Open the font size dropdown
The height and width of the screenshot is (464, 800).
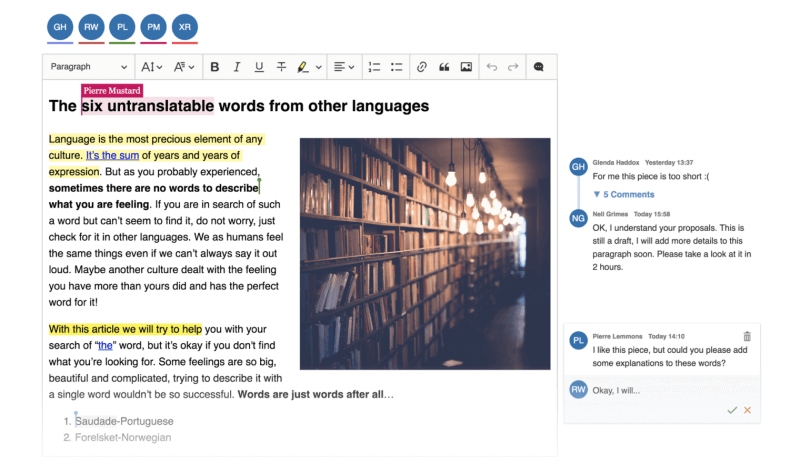pos(151,67)
